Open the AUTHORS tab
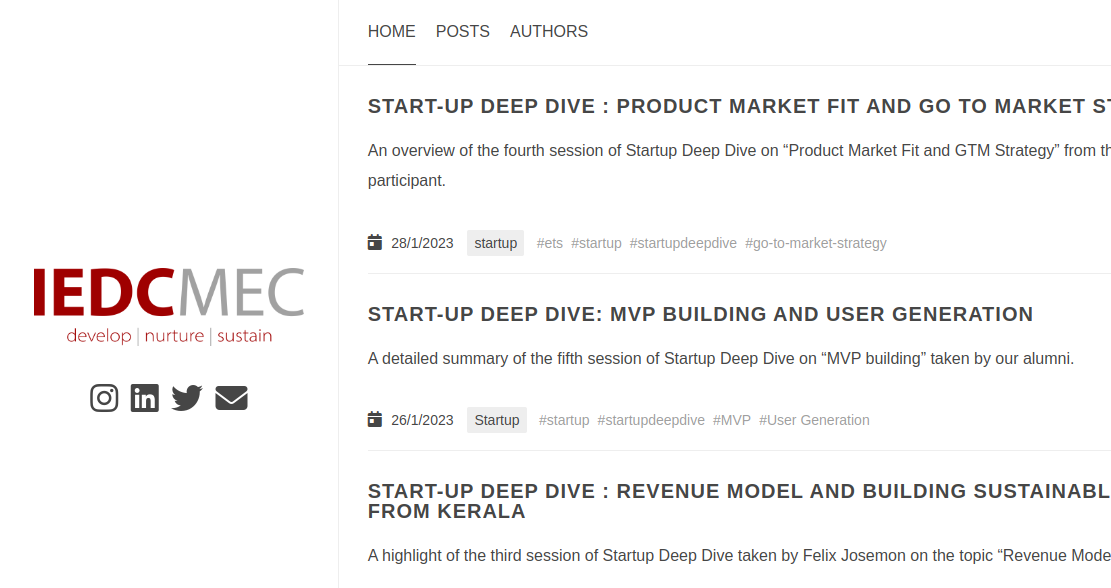 [548, 31]
